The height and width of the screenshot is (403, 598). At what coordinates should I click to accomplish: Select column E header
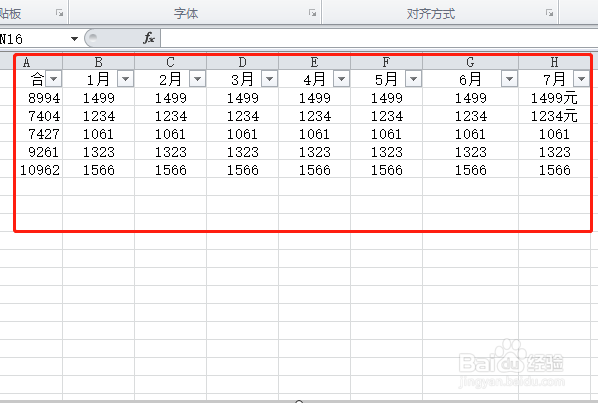[x=315, y=62]
